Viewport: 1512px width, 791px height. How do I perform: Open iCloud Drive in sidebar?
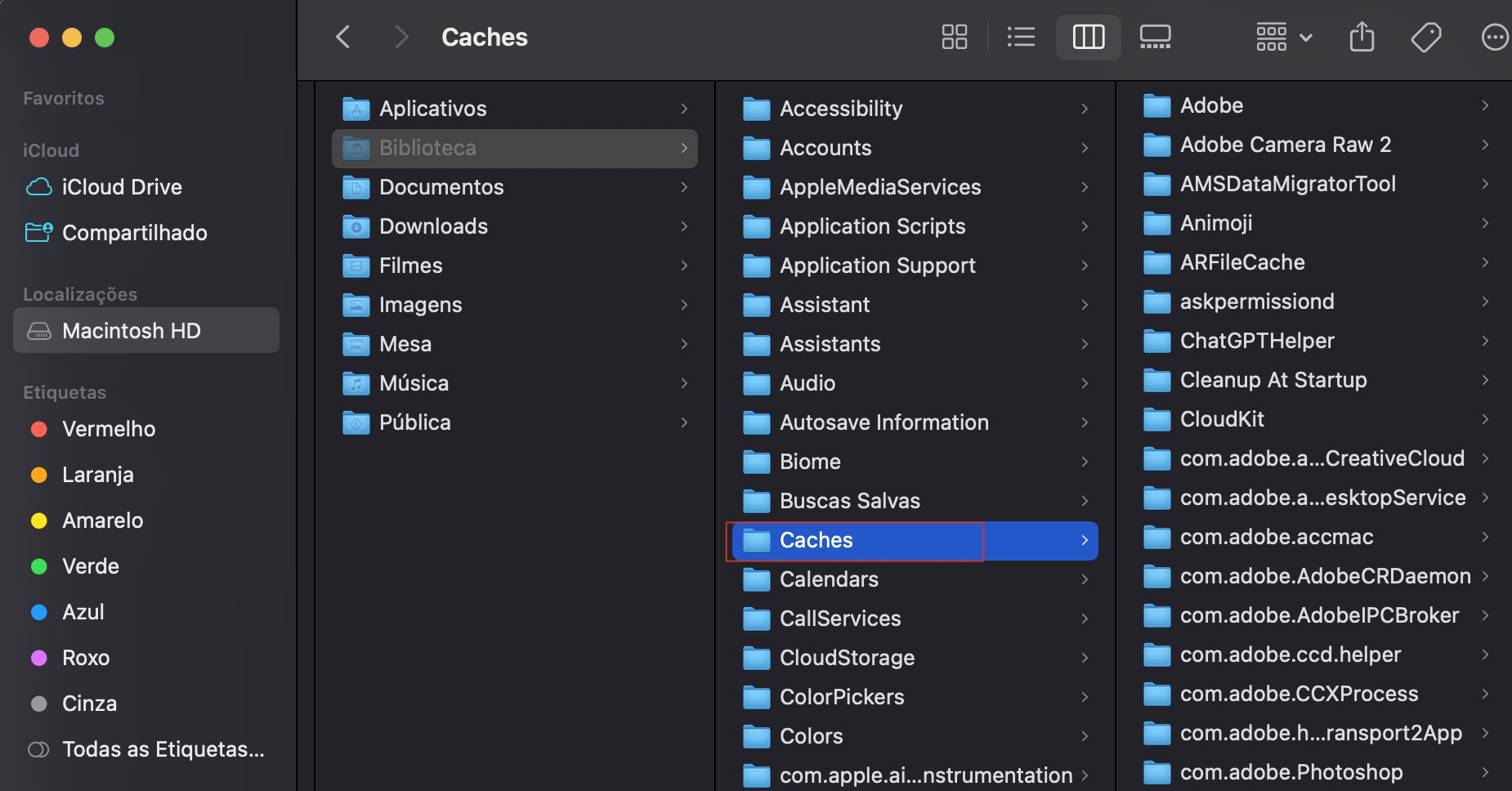tap(122, 187)
